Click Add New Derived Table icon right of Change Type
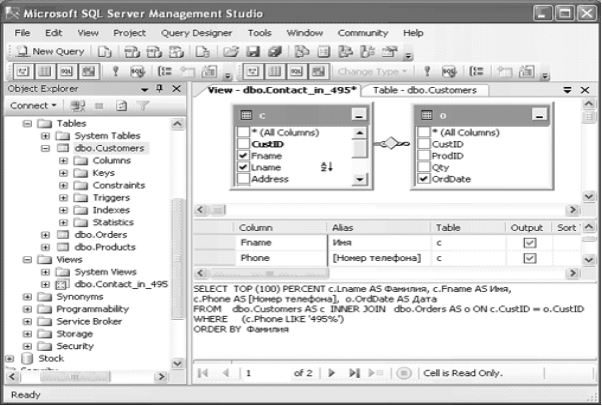The height and width of the screenshot is (406, 602). pyautogui.click(x=526, y=71)
